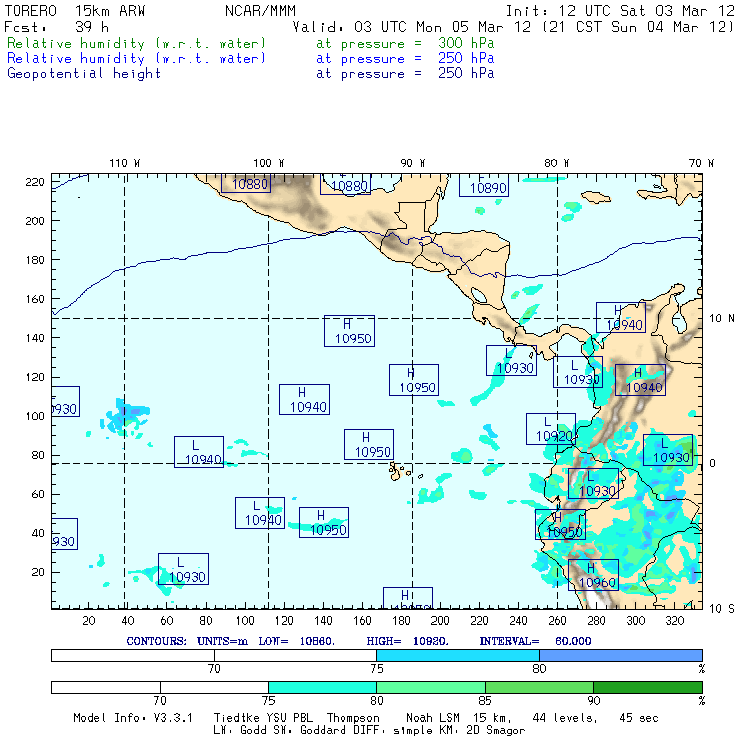Click the '320' grid index on the bottom axis
Image resolution: width=740 pixels, height=740 pixels.
pyautogui.click(x=674, y=621)
